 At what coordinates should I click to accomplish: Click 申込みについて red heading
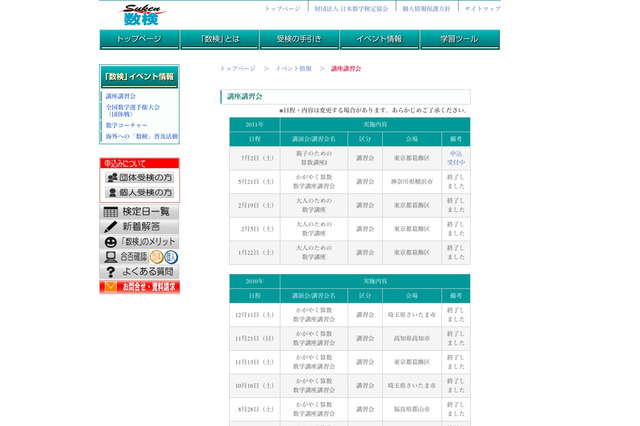[139, 163]
